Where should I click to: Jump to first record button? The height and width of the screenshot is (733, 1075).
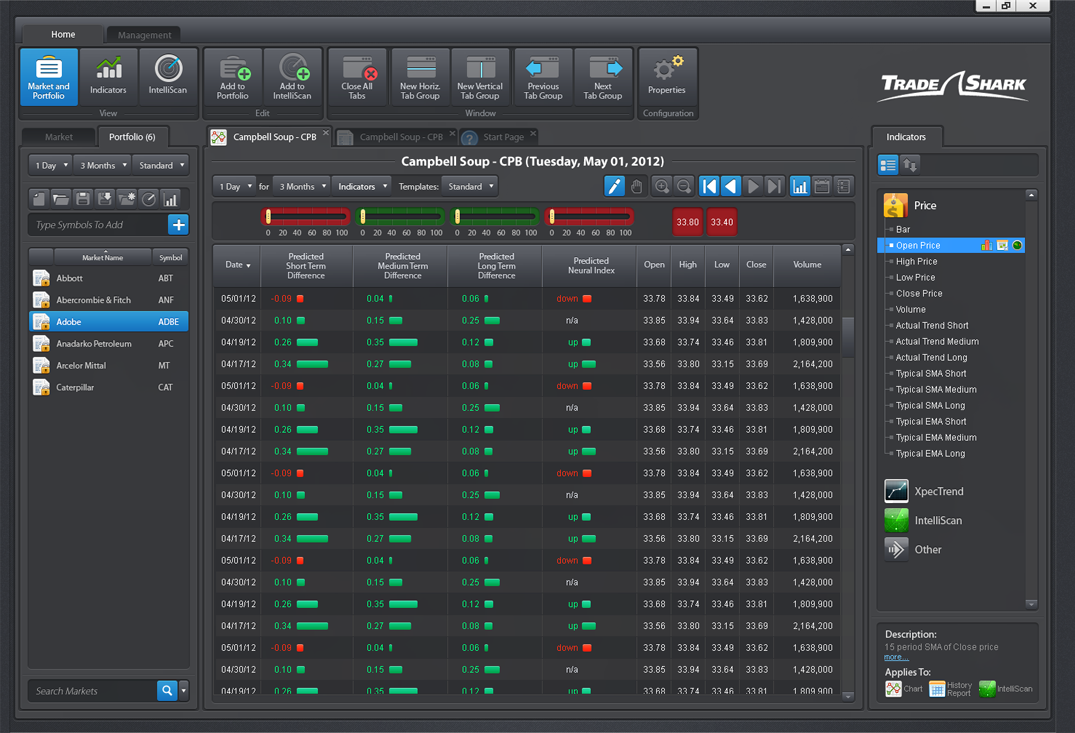[x=709, y=186]
